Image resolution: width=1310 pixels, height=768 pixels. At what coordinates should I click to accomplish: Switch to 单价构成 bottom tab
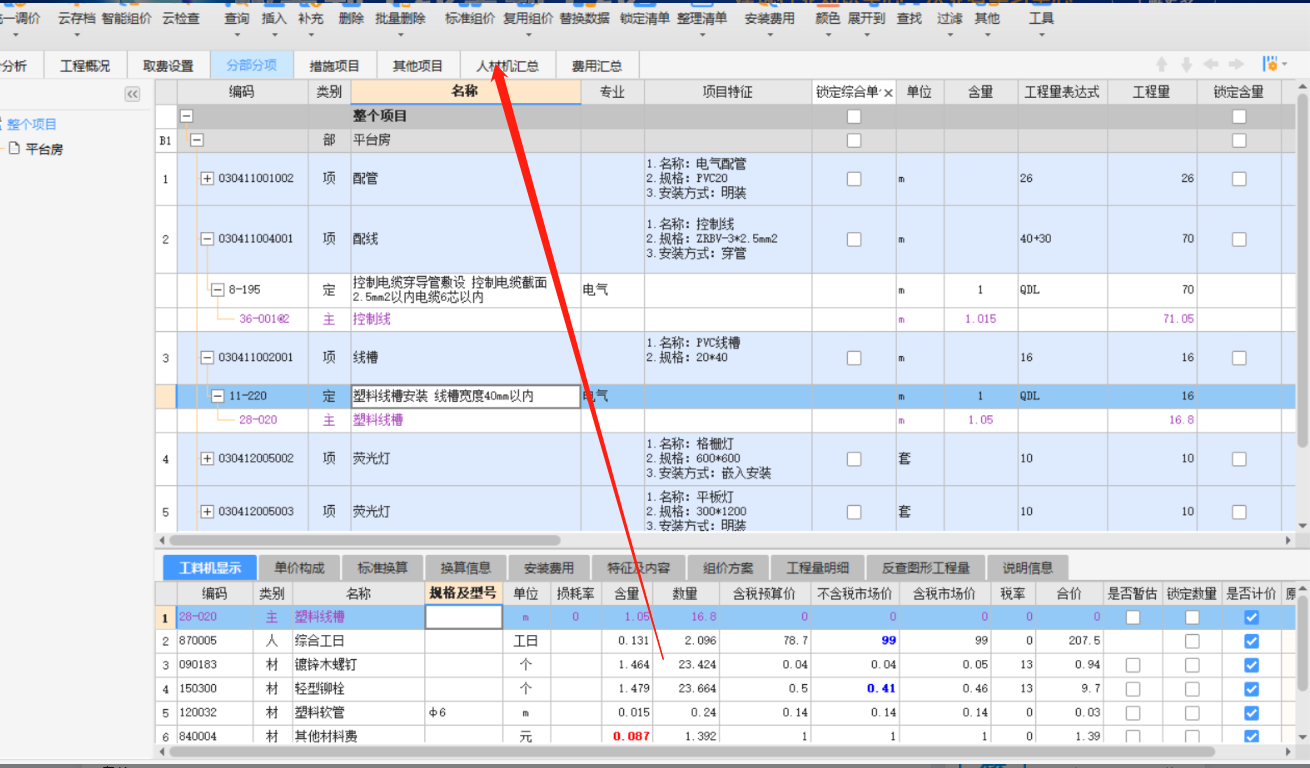tap(299, 568)
